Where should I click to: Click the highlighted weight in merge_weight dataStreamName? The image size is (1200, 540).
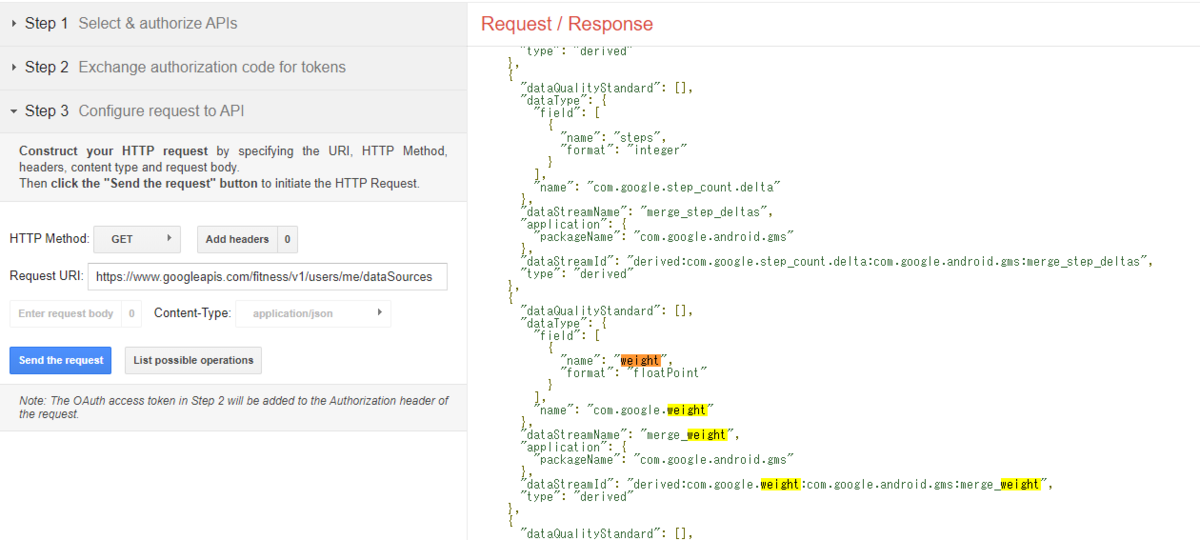[x=706, y=435]
